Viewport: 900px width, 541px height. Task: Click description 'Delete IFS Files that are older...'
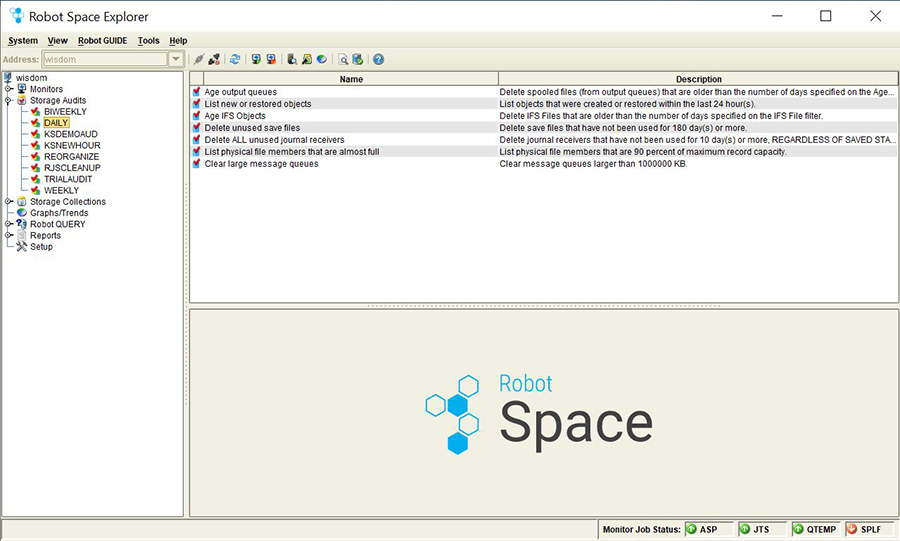point(661,115)
